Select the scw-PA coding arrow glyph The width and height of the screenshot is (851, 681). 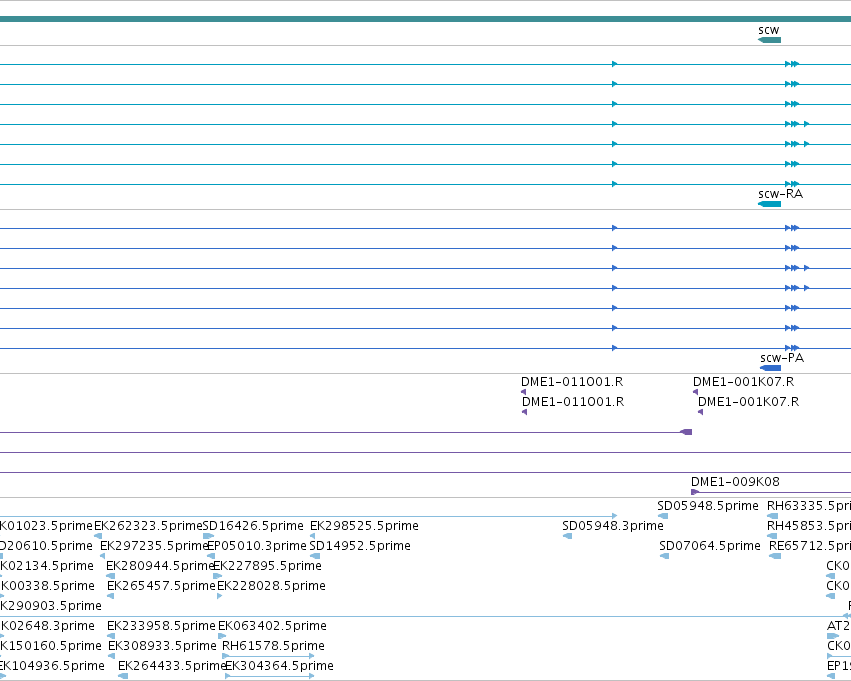(770, 368)
